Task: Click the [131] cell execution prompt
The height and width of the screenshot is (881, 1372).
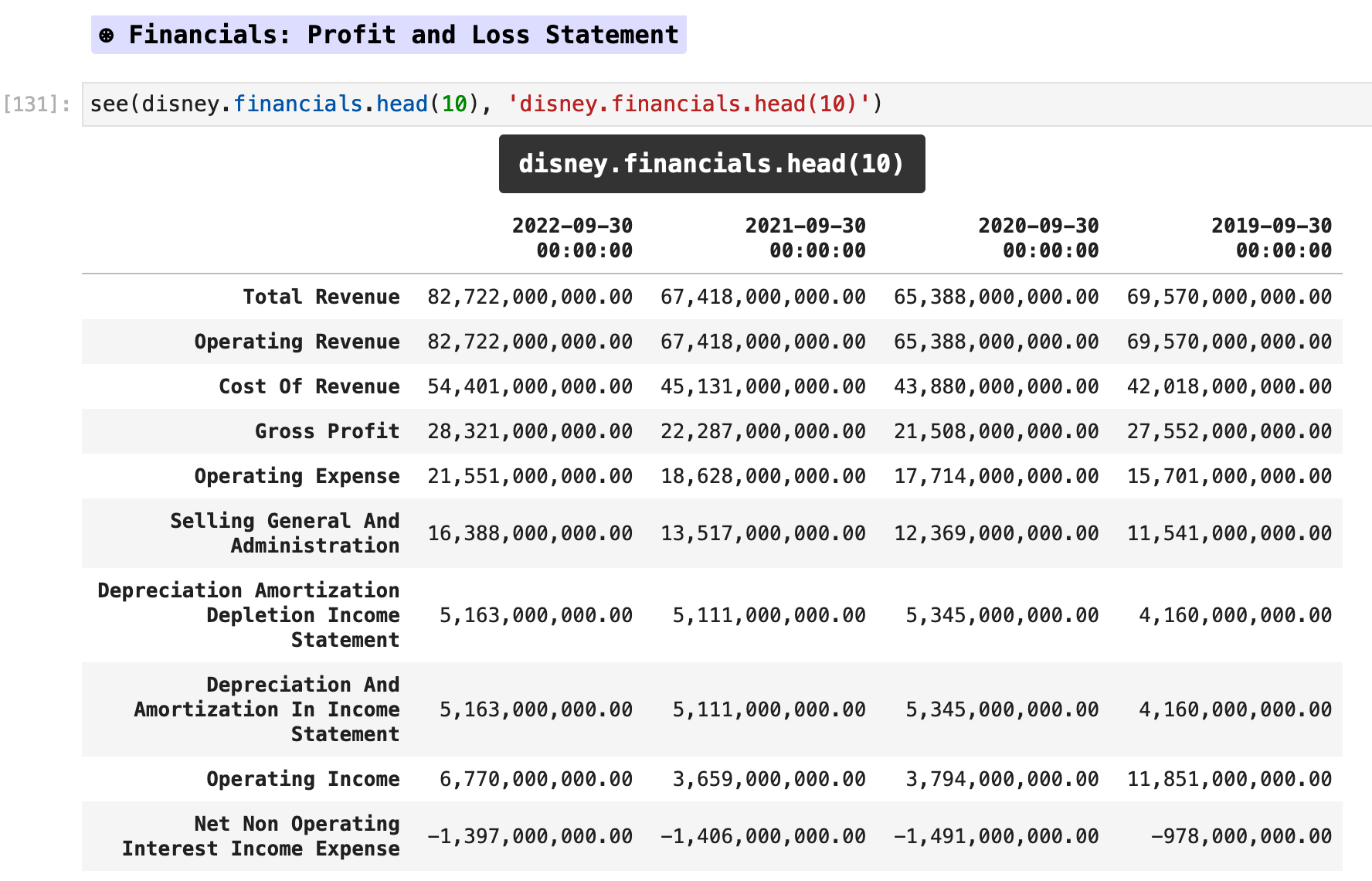Action: tap(37, 104)
